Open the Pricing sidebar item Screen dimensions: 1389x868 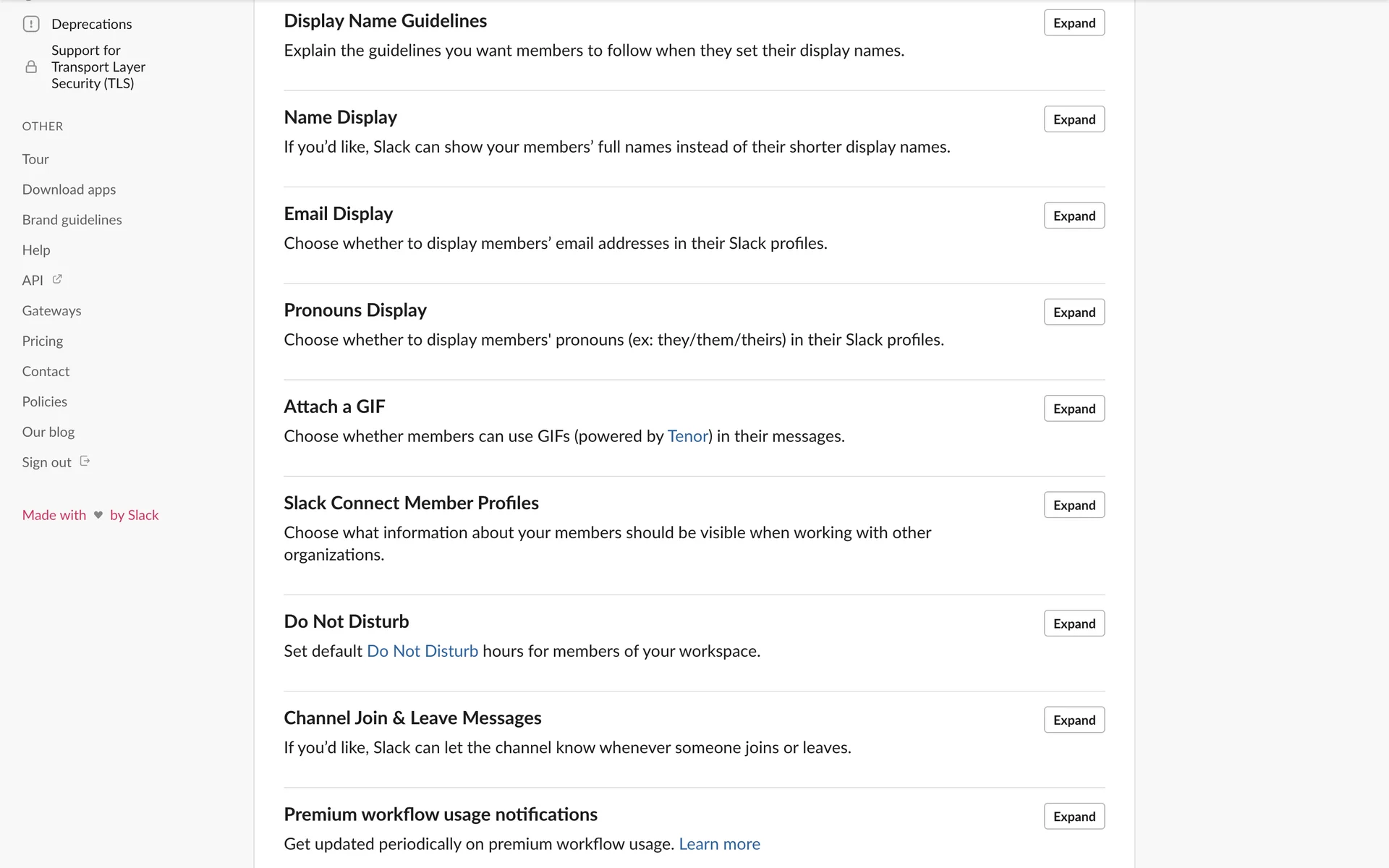(42, 341)
